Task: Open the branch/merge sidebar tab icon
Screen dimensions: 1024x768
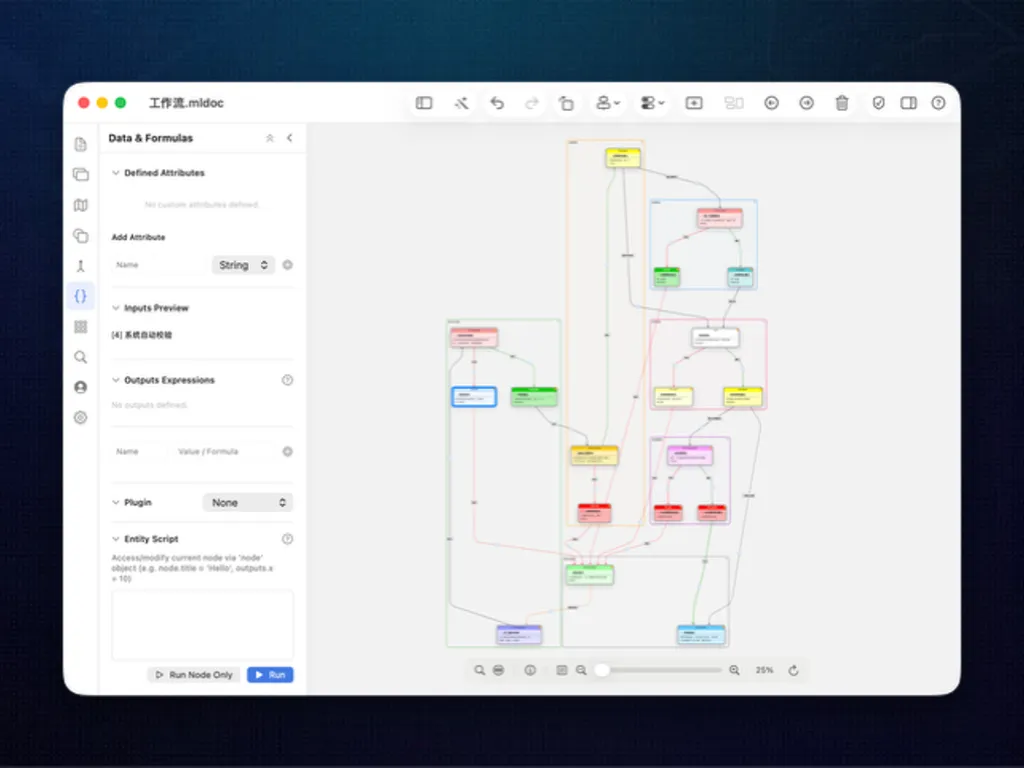Action: click(x=80, y=266)
